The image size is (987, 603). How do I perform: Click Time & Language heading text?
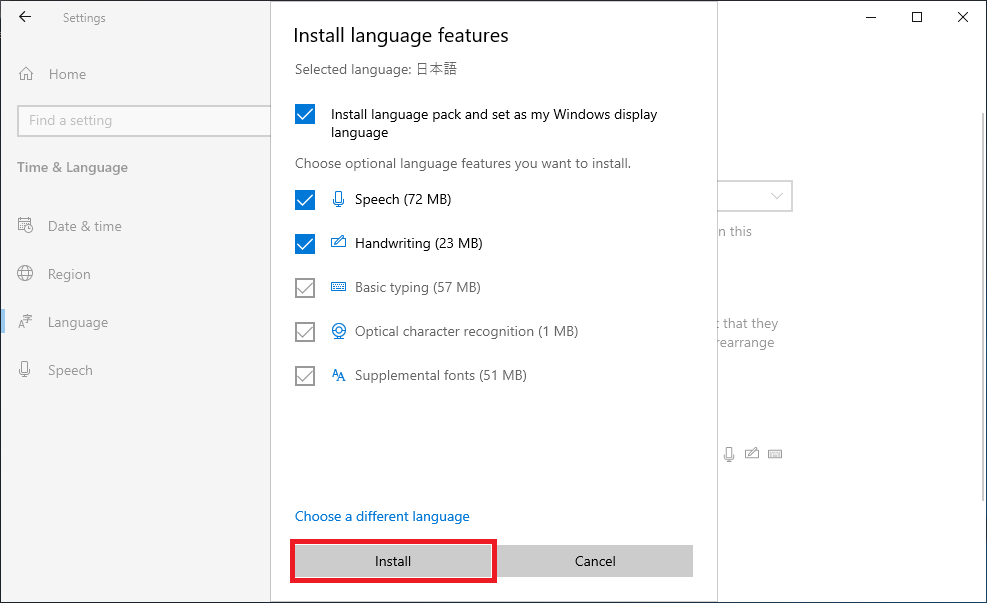point(72,167)
